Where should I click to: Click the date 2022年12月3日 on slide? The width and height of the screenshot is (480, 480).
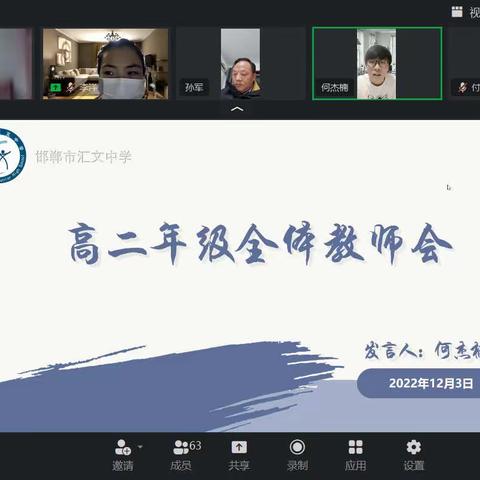pos(431,383)
